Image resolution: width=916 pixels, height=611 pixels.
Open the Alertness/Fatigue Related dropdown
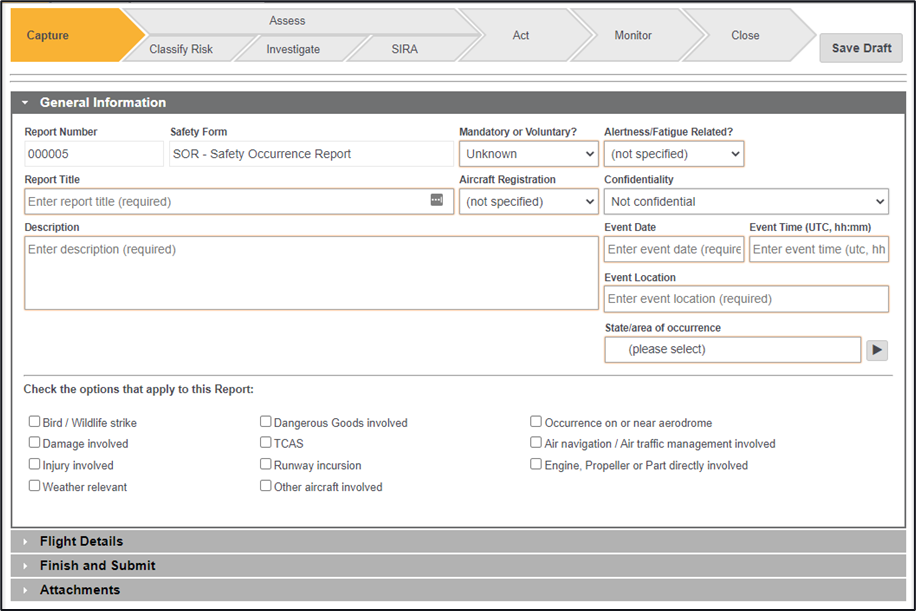[x=674, y=154]
